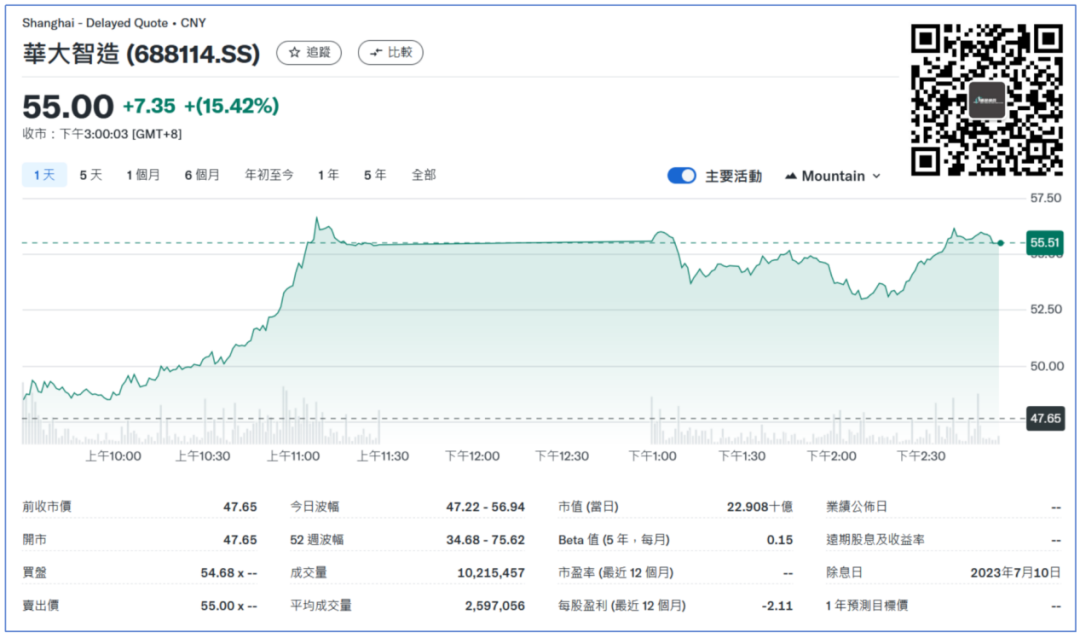Click the 47.65 previous close marker
The width and height of the screenshot is (1080, 638).
1045,419
